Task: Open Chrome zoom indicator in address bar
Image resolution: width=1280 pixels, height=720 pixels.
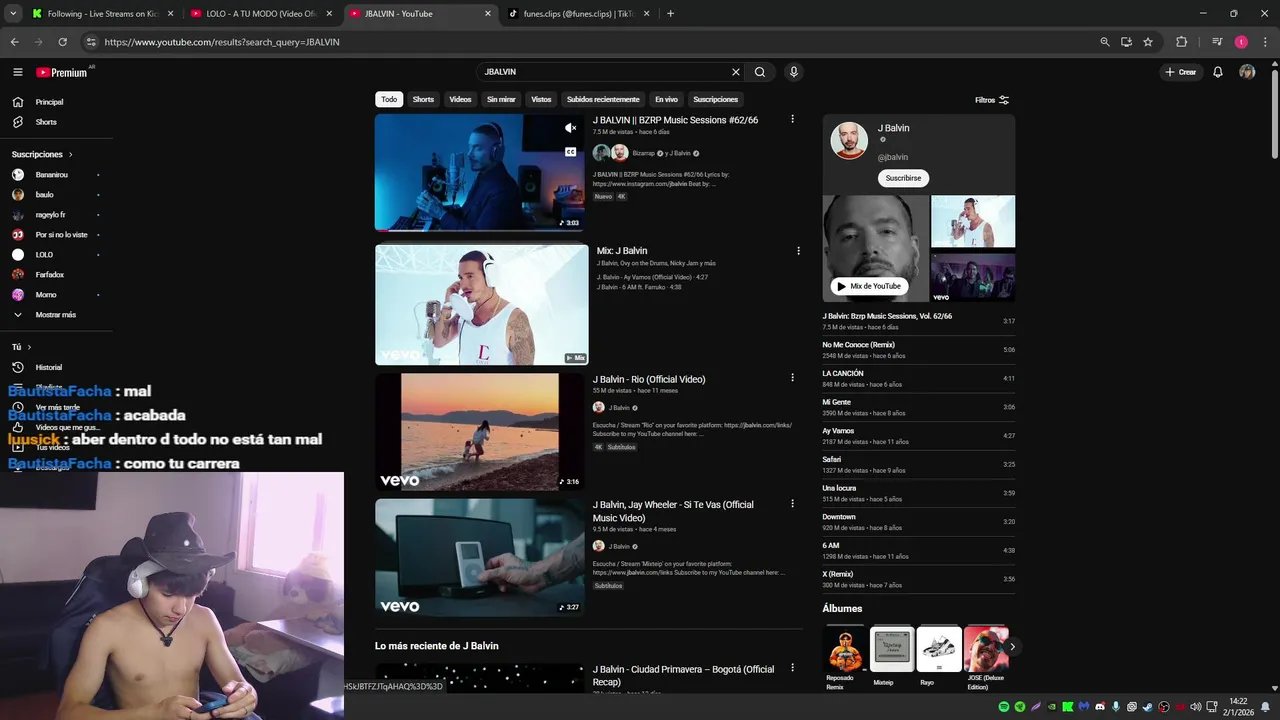Action: [x=1104, y=42]
